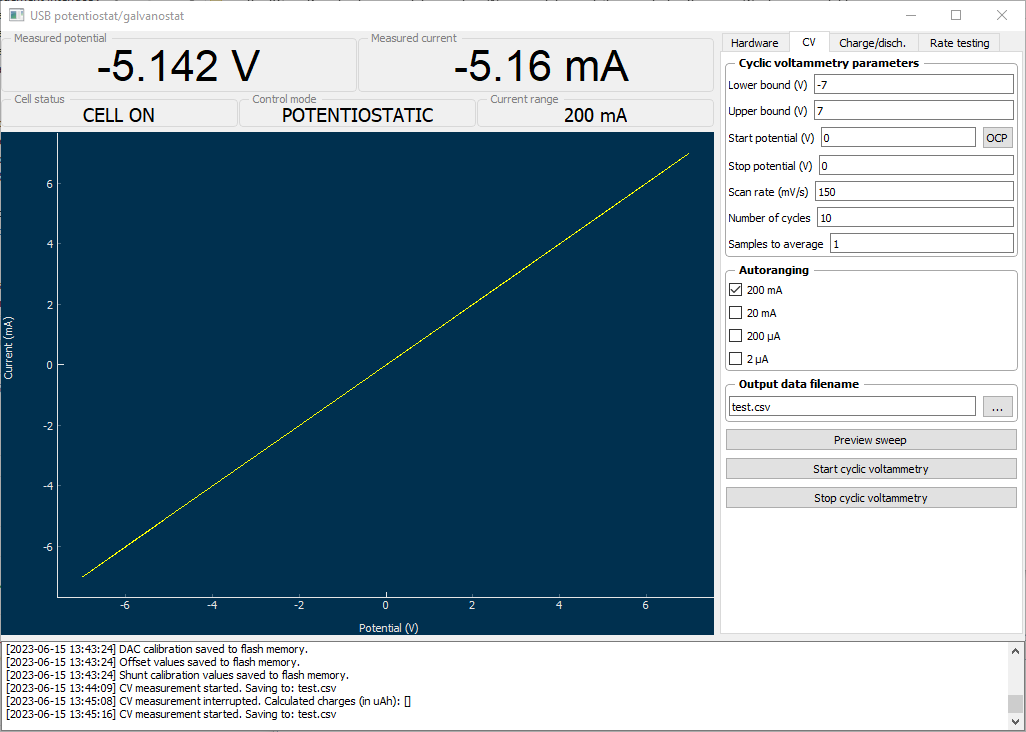
Task: Open the file browser with the '...' button
Action: 997,405
